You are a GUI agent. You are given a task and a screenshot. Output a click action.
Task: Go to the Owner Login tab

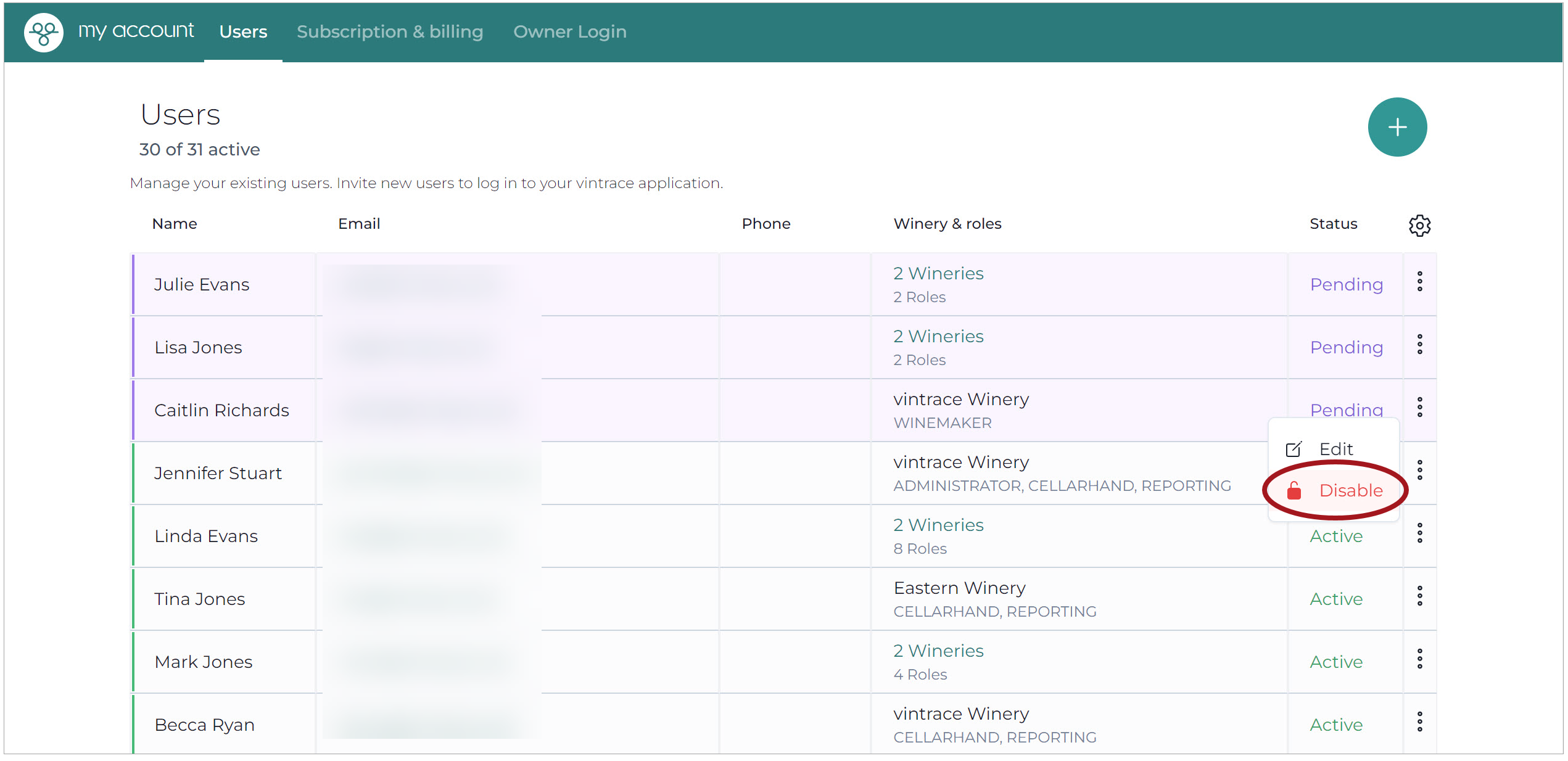point(569,31)
